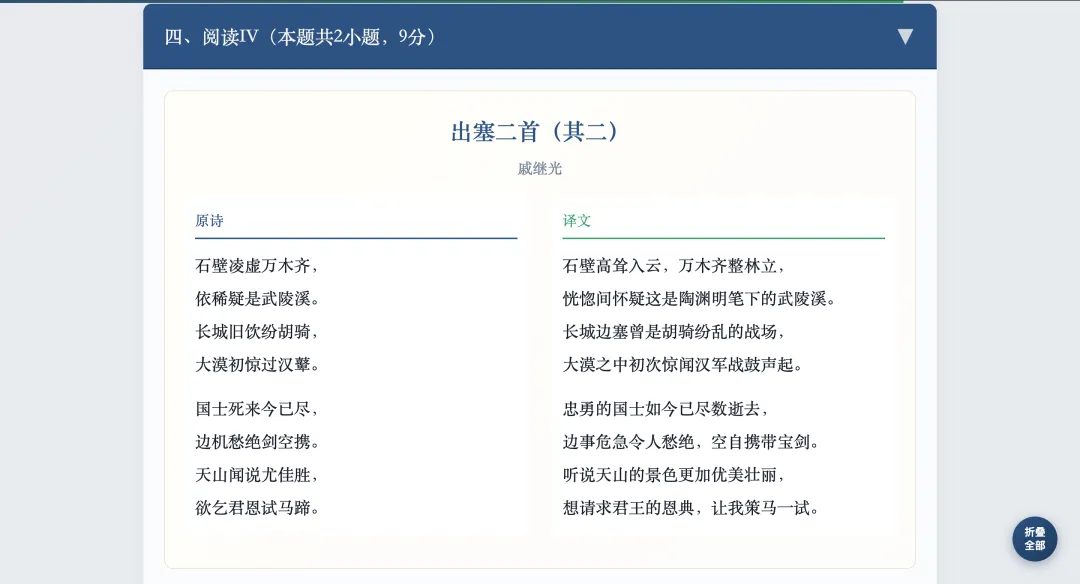The image size is (1080, 584).
Task: Select the verse 天山闻说尤佳胜
Action: (x=258, y=475)
